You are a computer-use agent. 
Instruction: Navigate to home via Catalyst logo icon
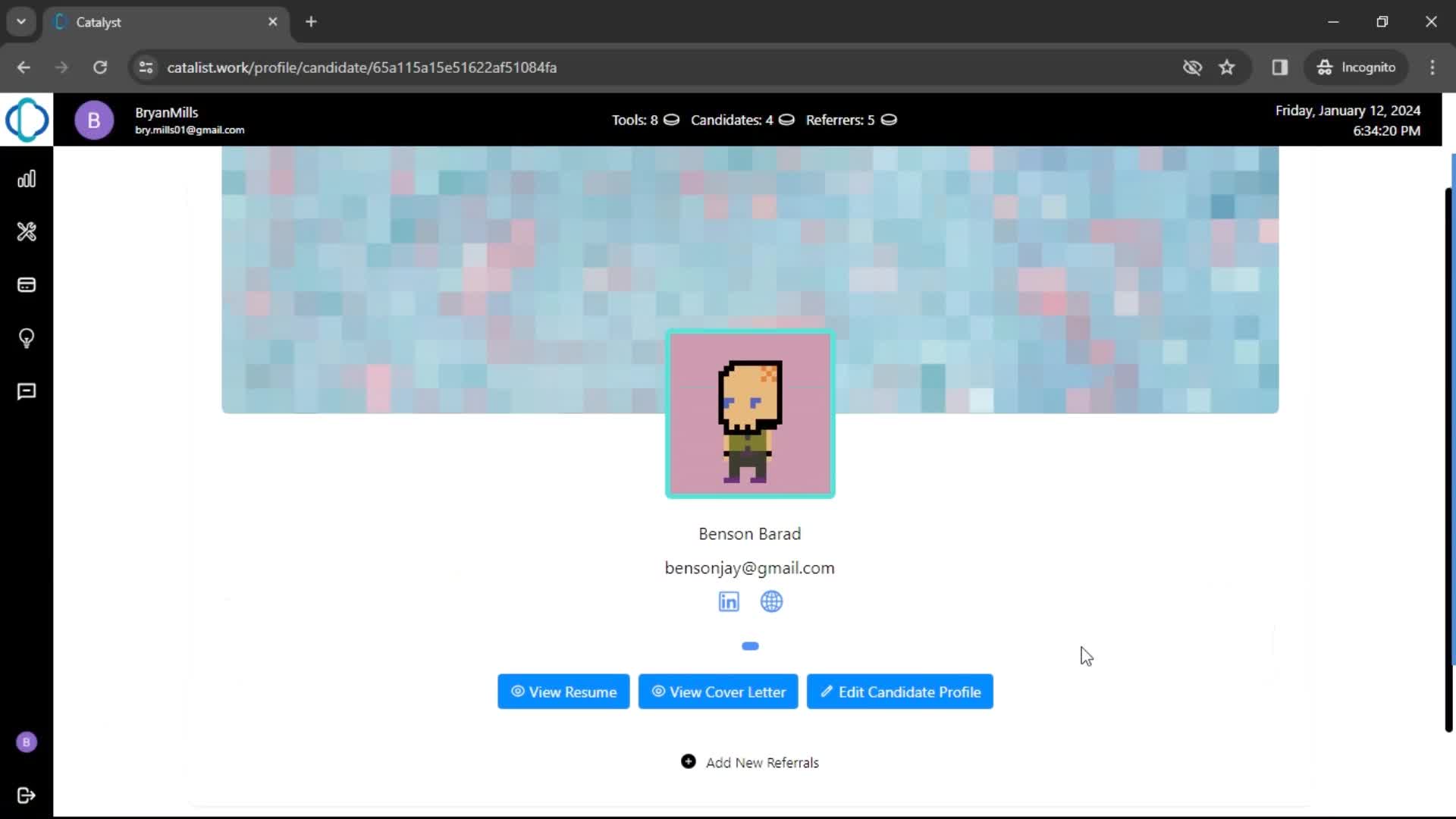[x=26, y=118]
